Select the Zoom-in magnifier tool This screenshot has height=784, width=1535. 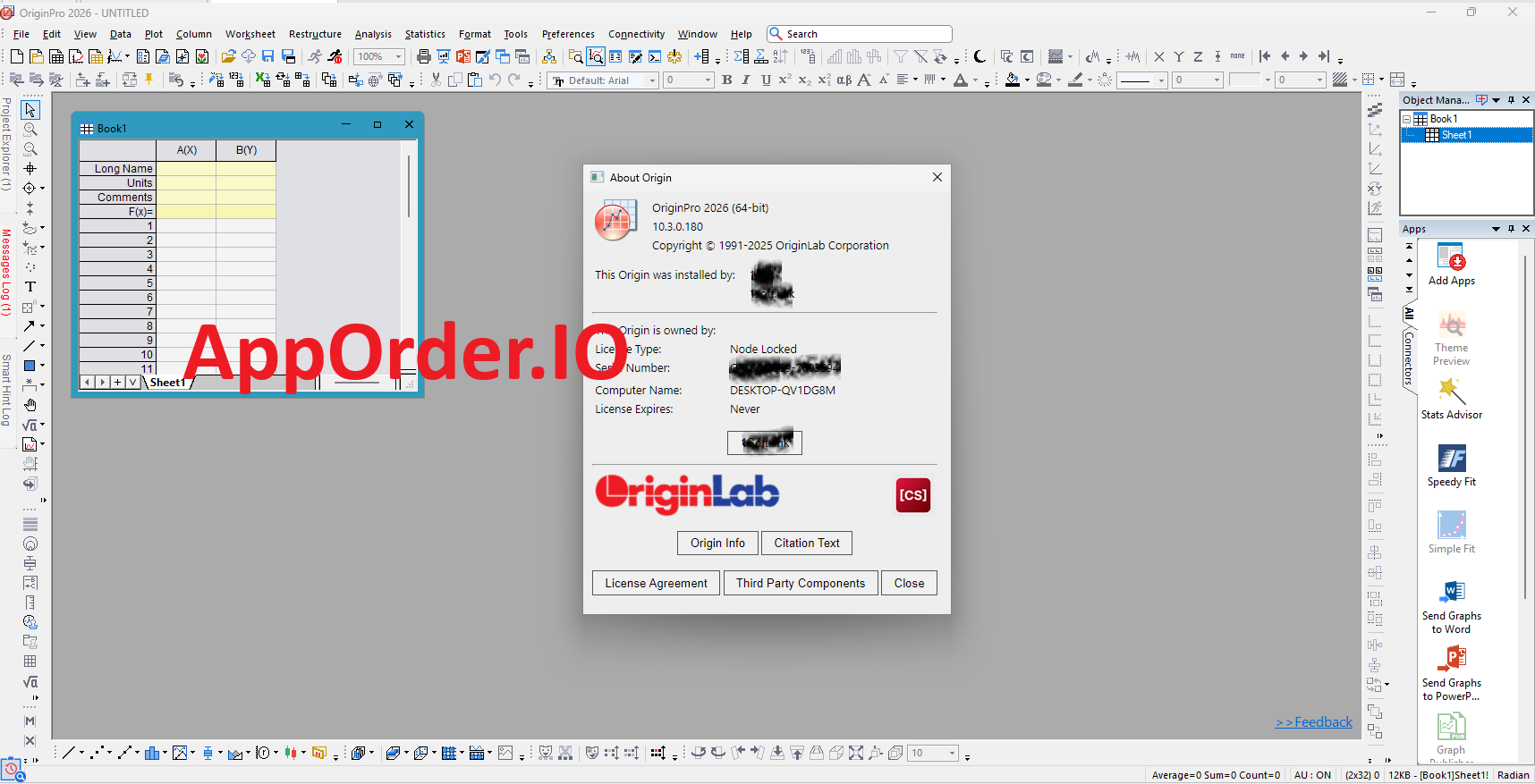click(30, 130)
